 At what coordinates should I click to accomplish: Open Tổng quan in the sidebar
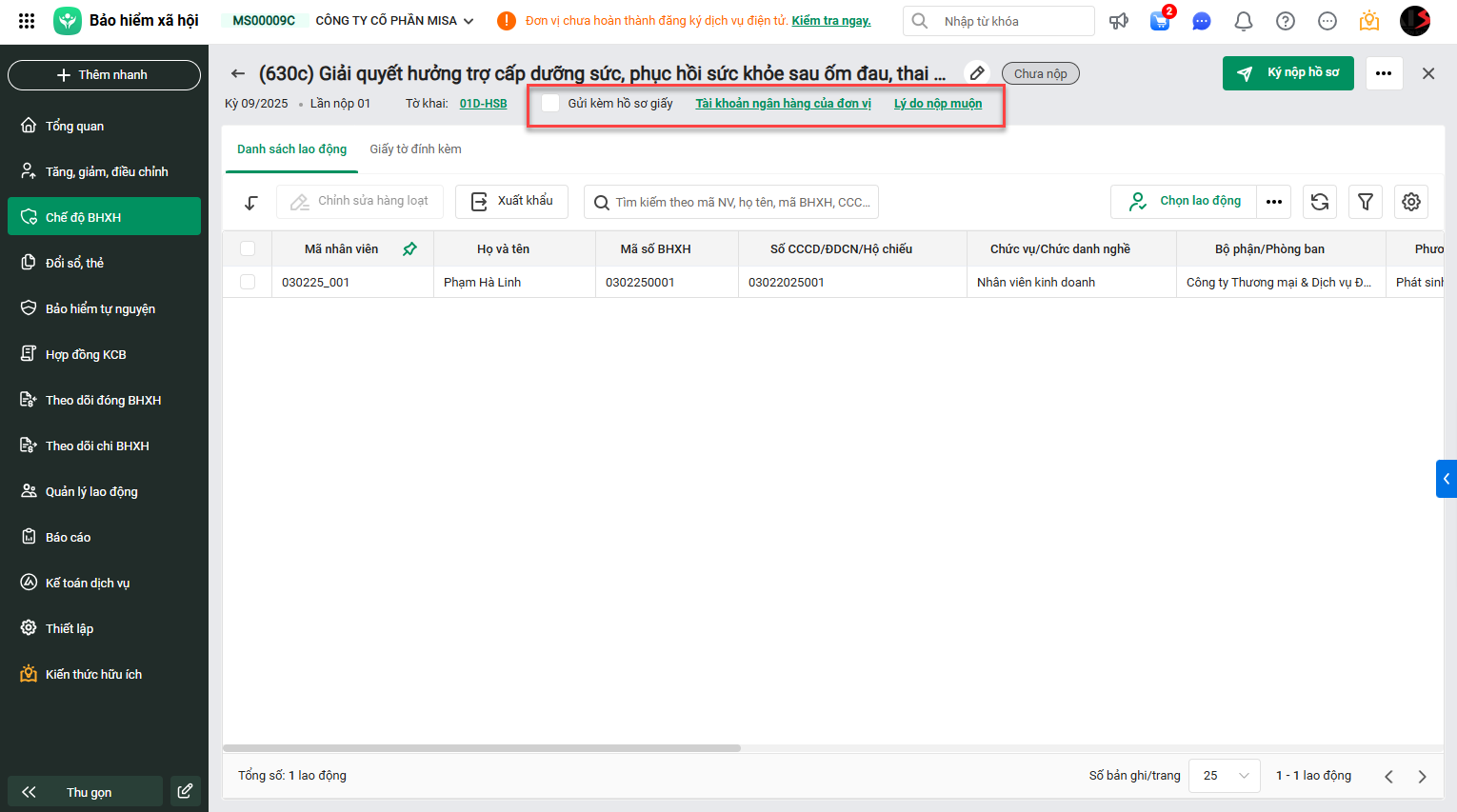104,126
